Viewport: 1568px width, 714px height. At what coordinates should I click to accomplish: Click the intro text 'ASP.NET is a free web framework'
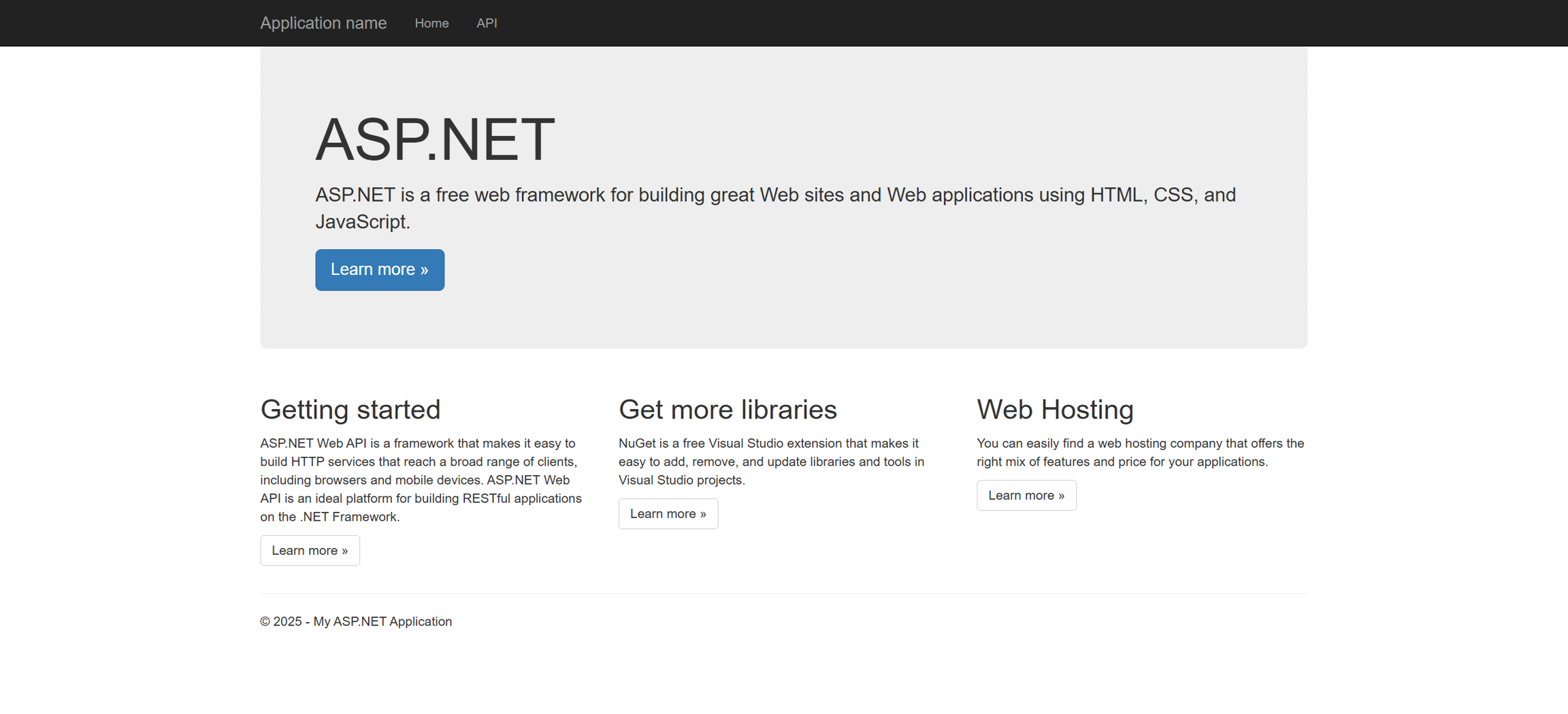(776, 208)
